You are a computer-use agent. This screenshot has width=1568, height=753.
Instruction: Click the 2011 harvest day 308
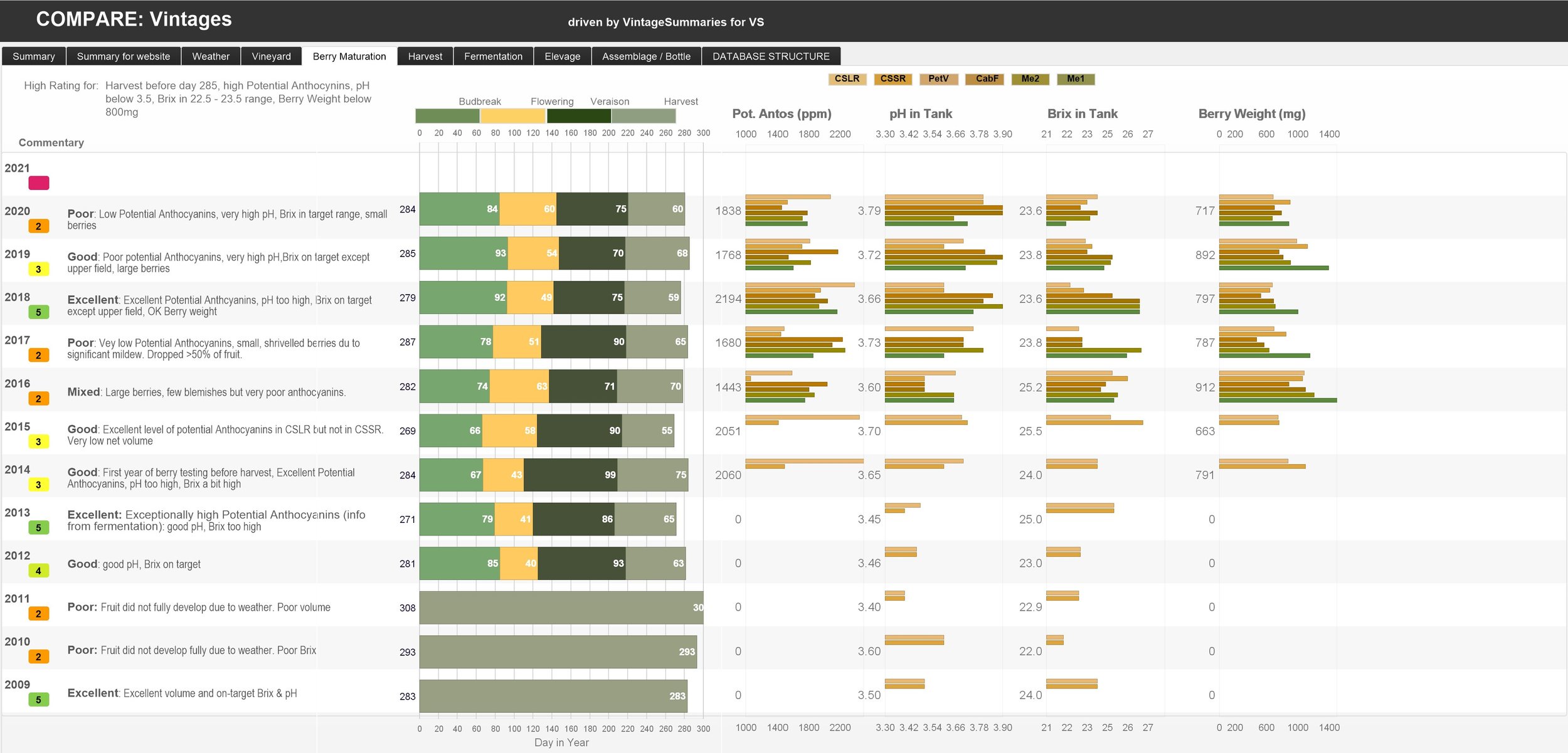(x=408, y=608)
